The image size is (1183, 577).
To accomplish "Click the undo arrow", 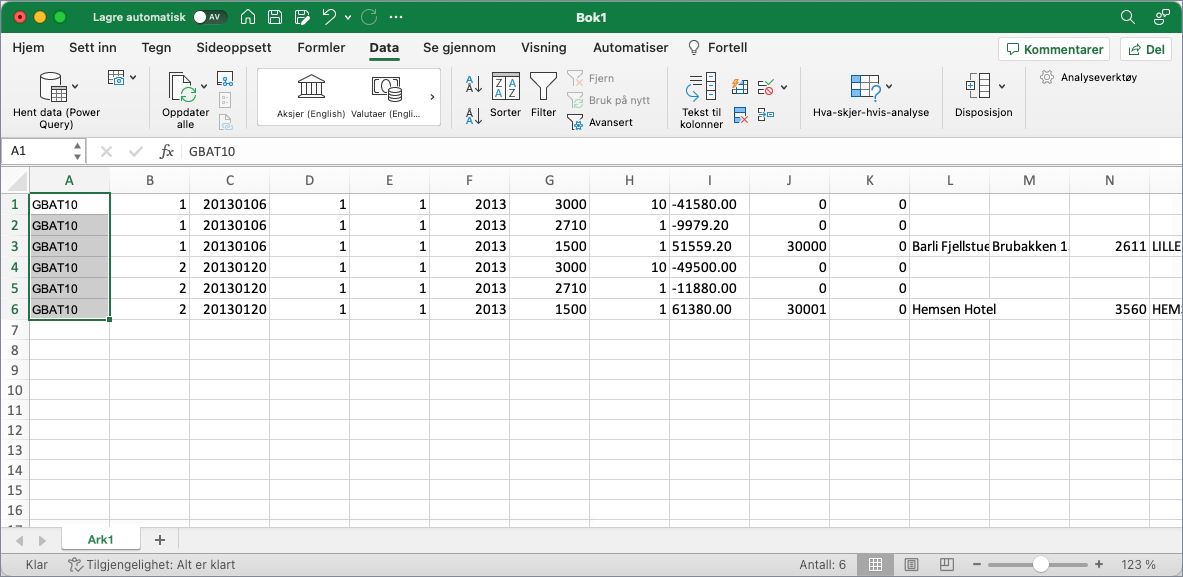I will pyautogui.click(x=329, y=17).
